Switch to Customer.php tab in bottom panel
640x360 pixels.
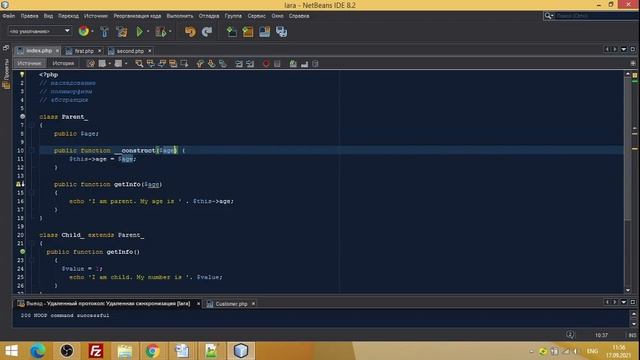click(231, 304)
